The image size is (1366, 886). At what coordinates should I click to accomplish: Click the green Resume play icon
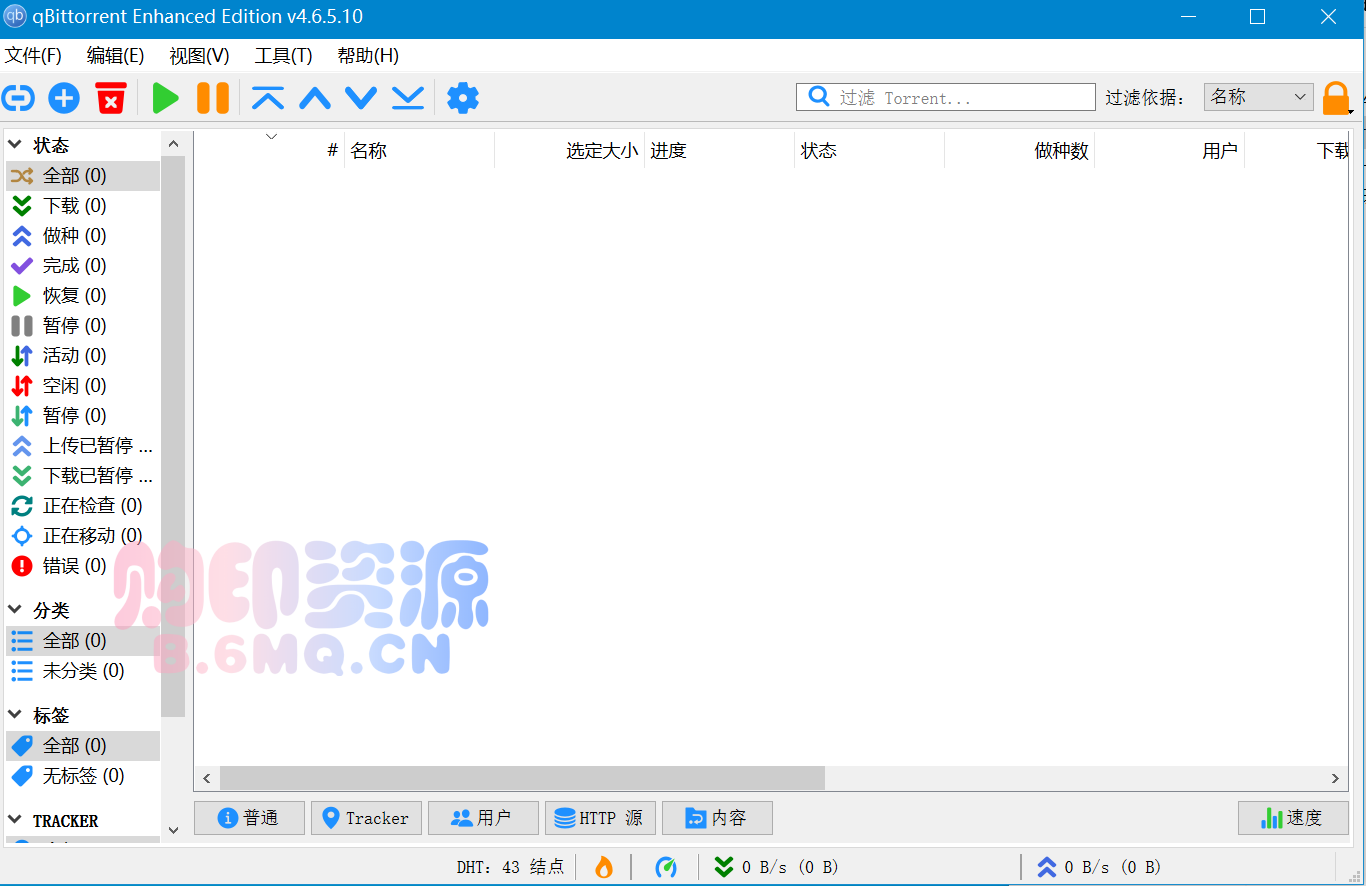point(165,98)
